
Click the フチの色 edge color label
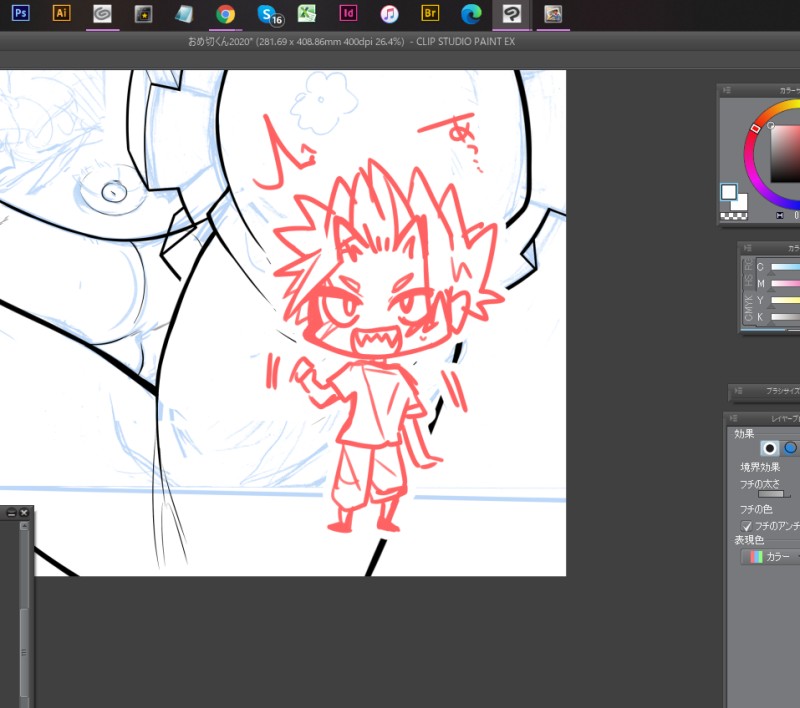pyautogui.click(x=756, y=509)
